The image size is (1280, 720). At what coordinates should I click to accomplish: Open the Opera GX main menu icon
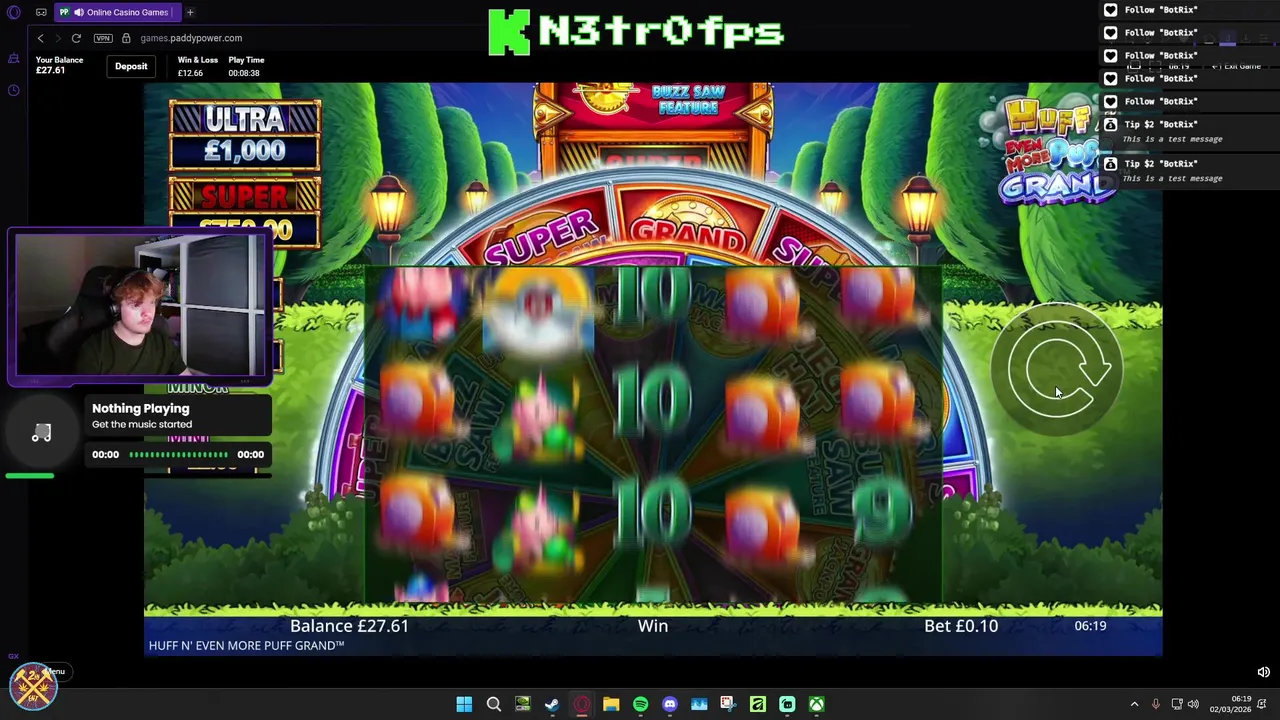(x=14, y=12)
